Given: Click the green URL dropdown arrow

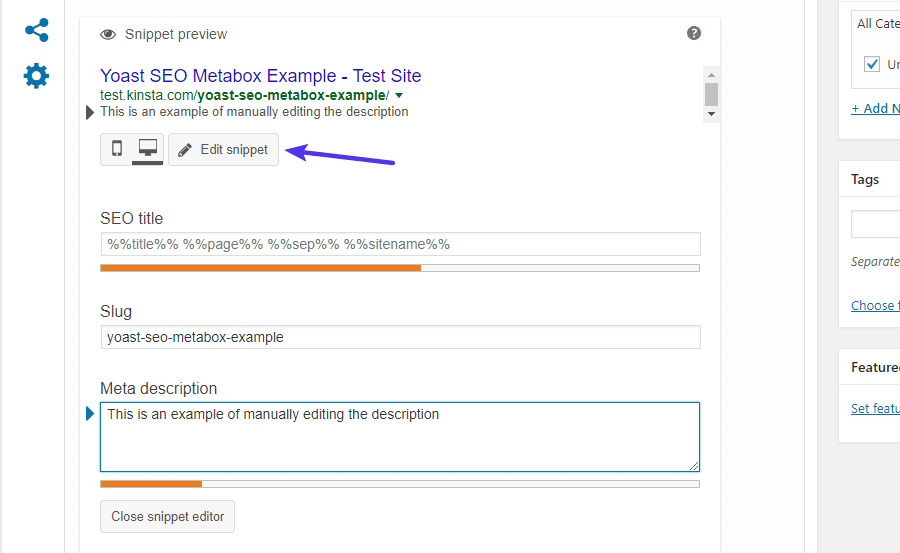Looking at the screenshot, I should click(399, 95).
